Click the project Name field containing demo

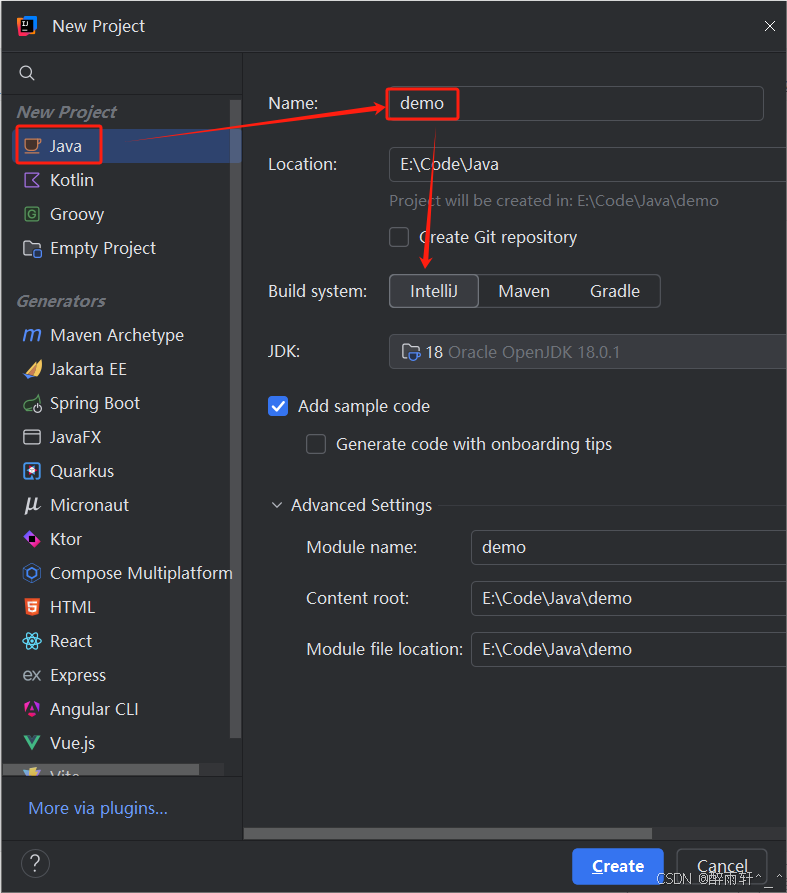tap(576, 103)
